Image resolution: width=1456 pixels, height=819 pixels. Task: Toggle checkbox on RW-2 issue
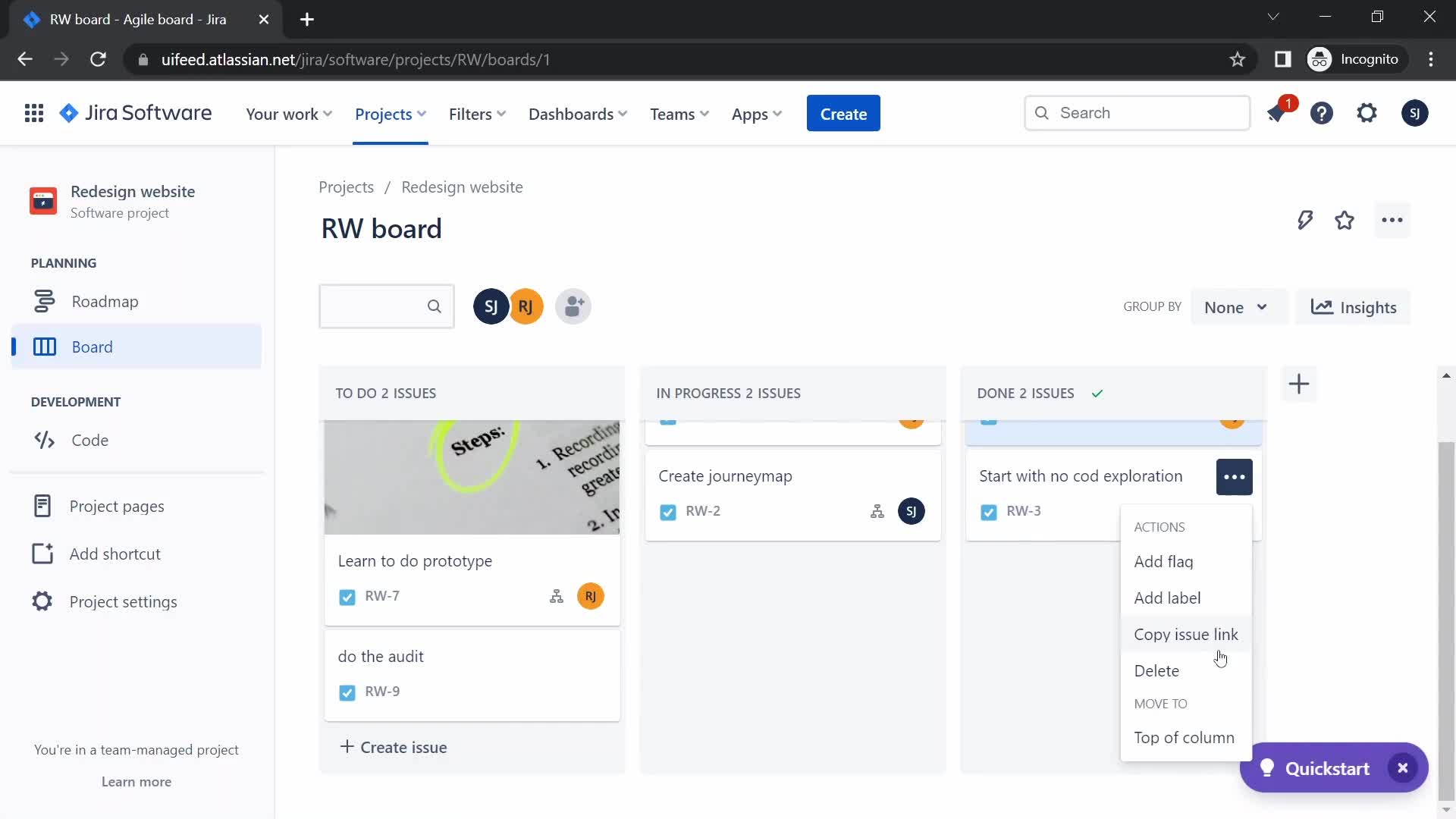[667, 511]
